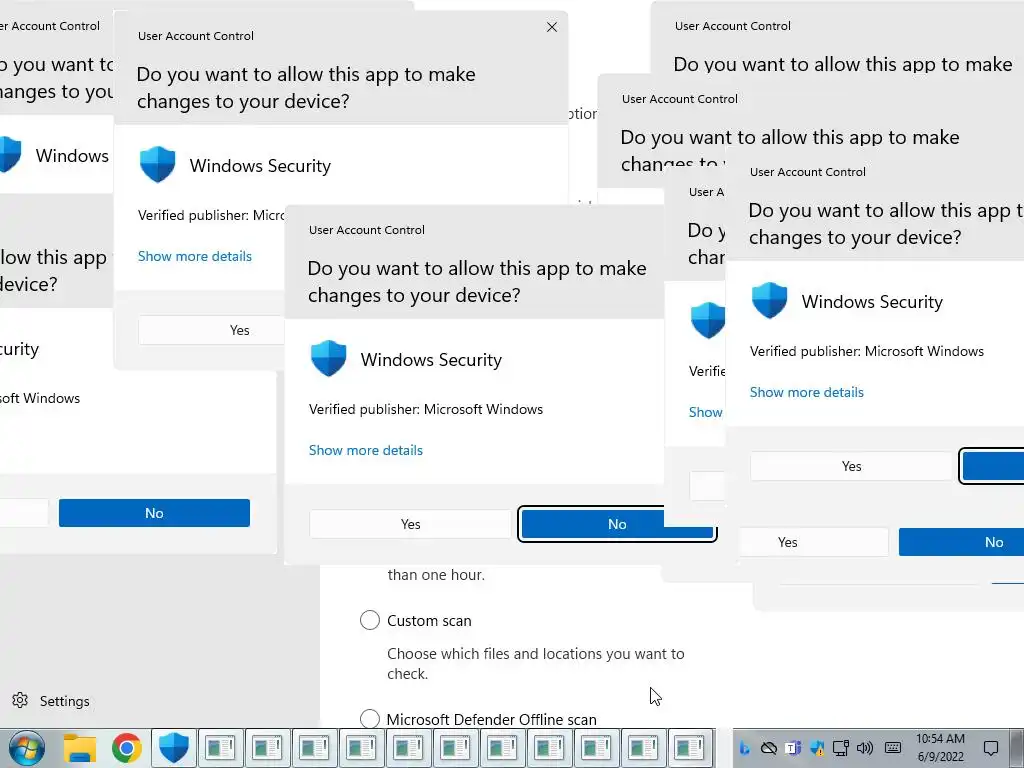This screenshot has height=768, width=1024.
Task: Click Yes in the UAC dialog having the X
Action: click(x=212, y=330)
